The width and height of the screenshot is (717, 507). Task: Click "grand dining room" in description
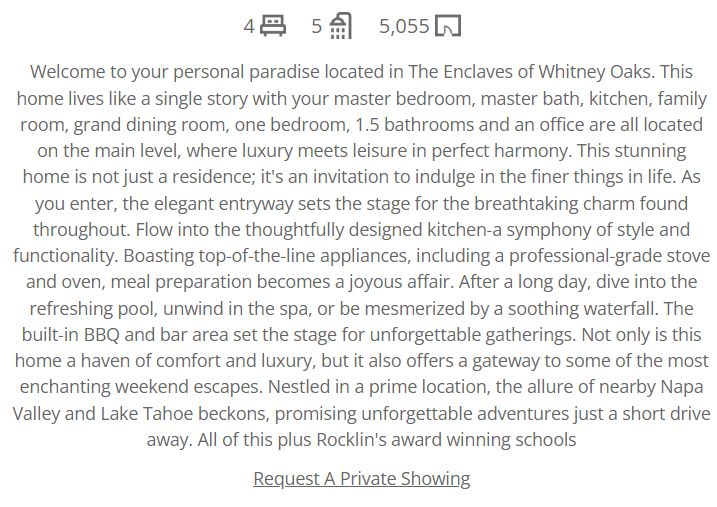(151, 125)
